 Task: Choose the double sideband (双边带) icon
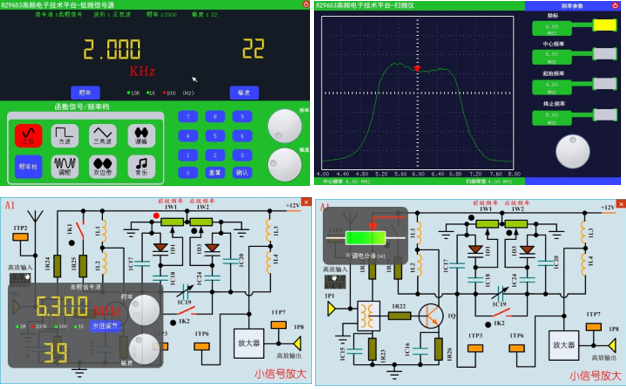pyautogui.click(x=103, y=166)
